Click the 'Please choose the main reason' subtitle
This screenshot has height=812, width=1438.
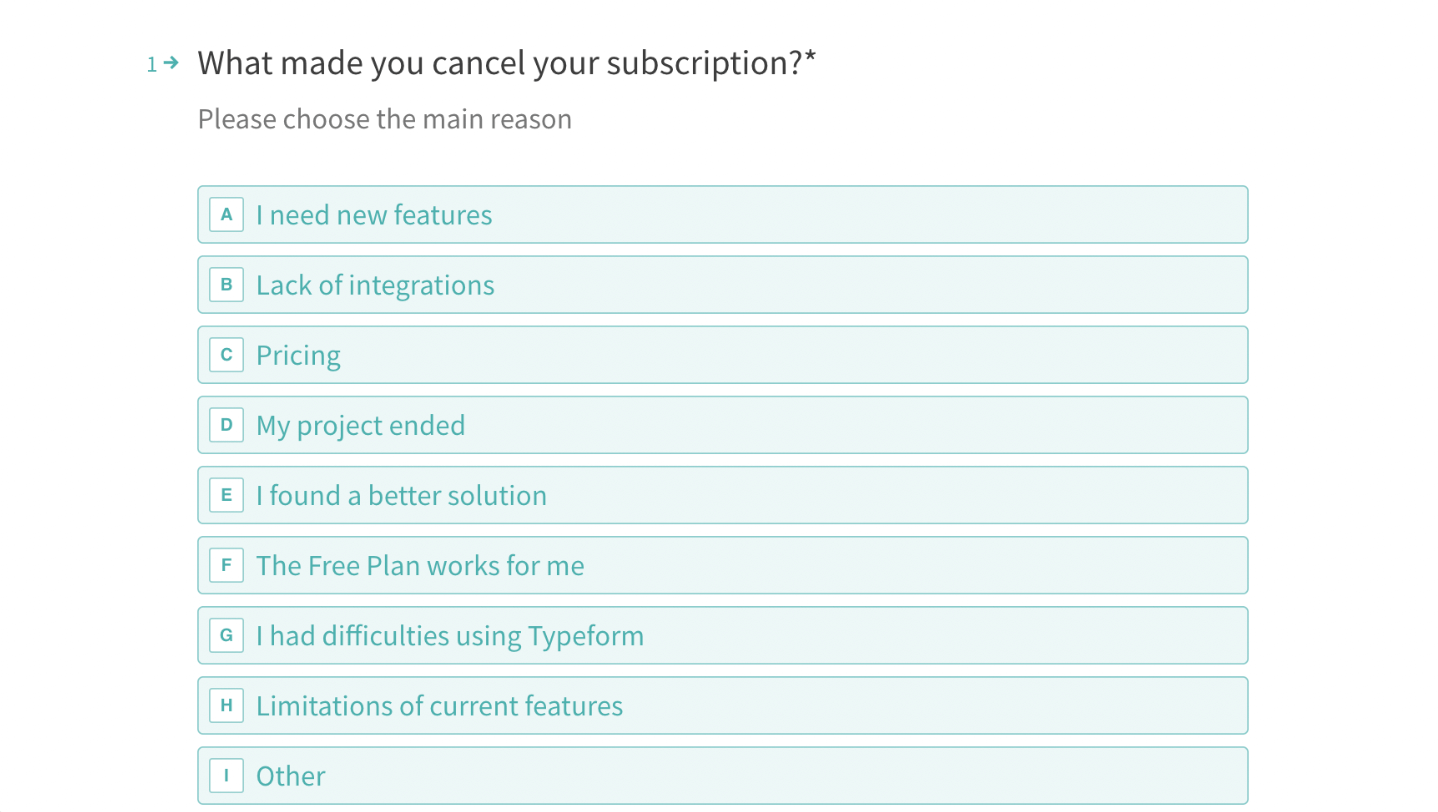(x=384, y=119)
